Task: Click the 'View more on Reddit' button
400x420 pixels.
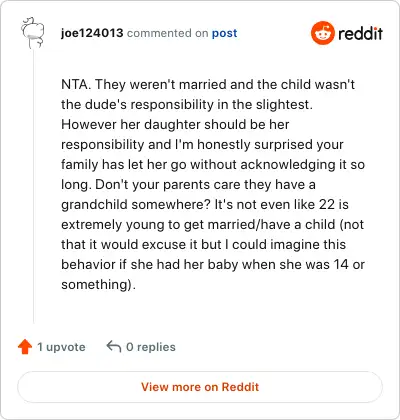Action: (x=200, y=387)
